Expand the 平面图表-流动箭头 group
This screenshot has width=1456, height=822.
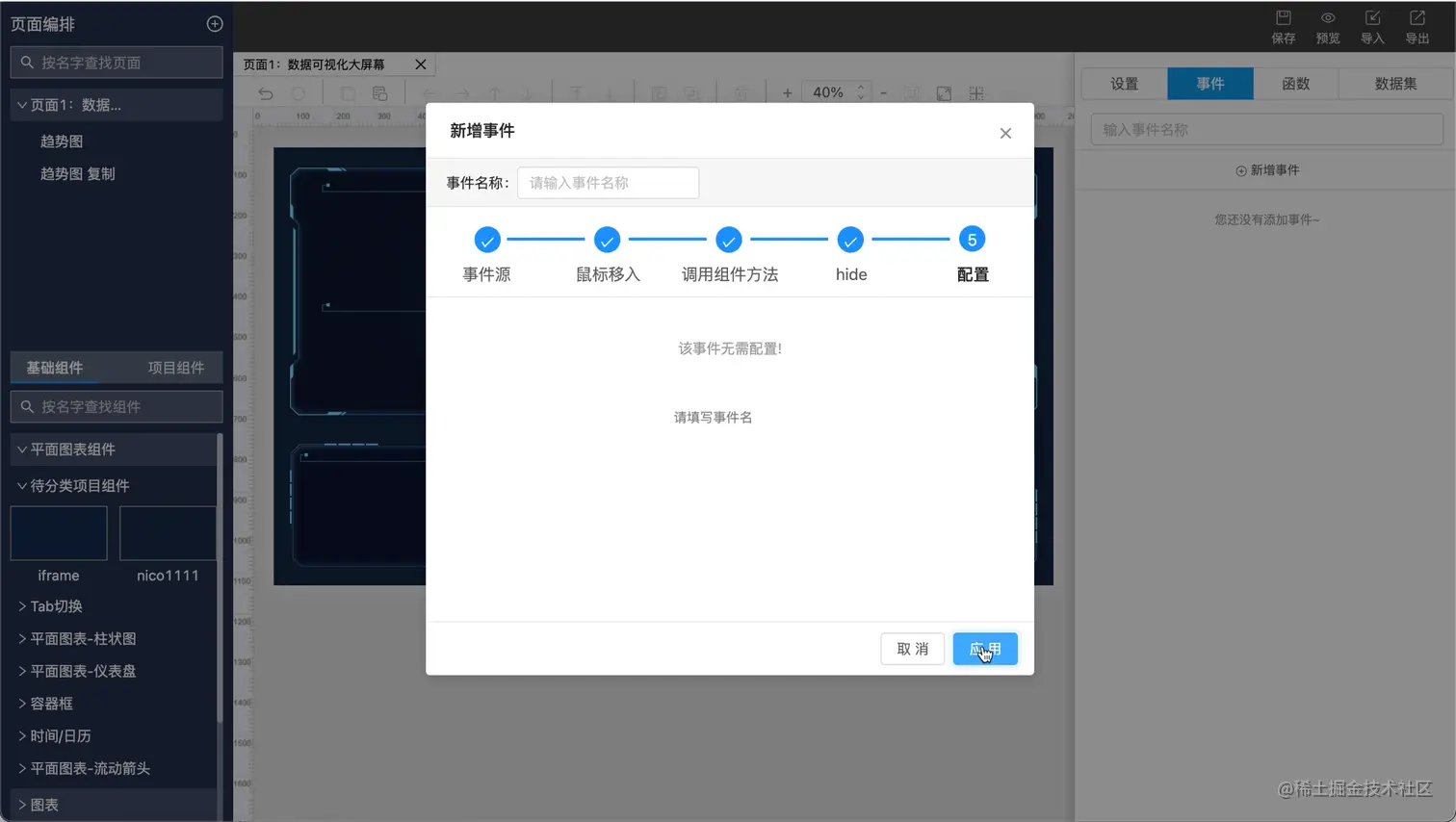tap(22, 768)
